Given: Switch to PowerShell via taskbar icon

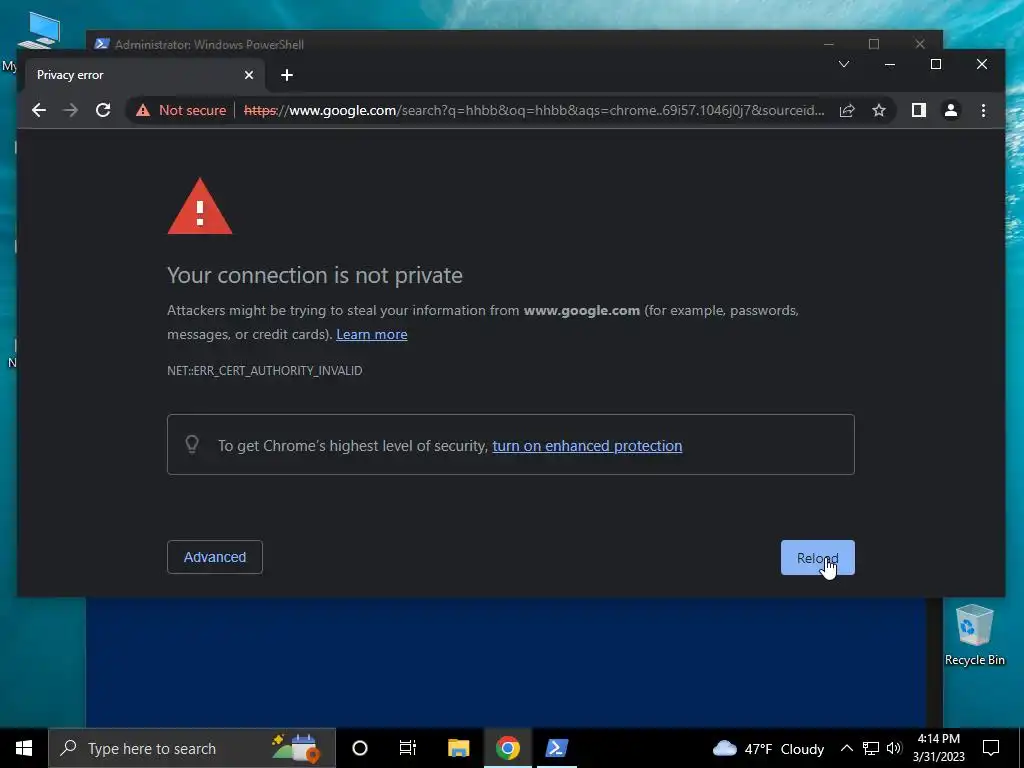Looking at the screenshot, I should [556, 748].
